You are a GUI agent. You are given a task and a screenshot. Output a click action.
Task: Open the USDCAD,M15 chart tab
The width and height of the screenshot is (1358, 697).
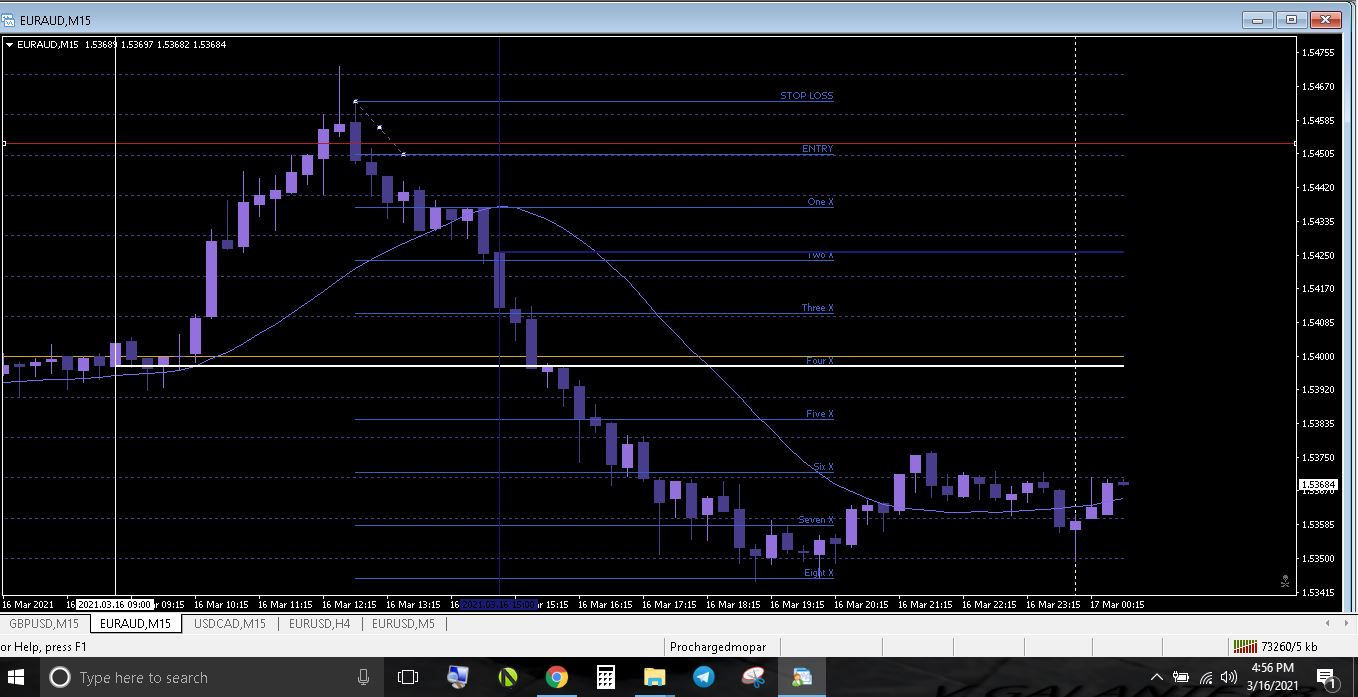tap(230, 623)
